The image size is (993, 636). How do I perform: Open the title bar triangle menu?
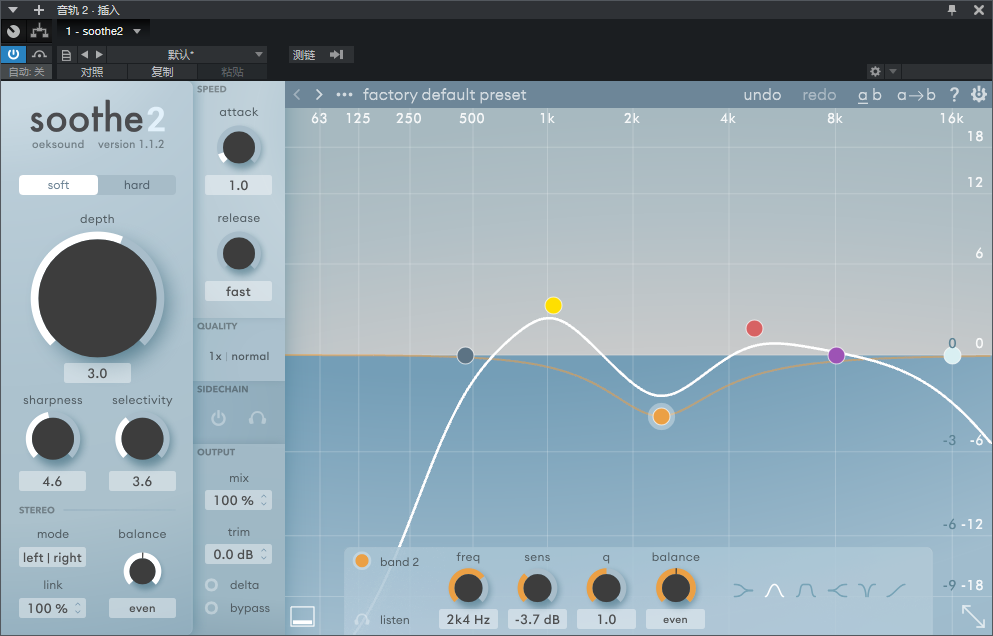[x=13, y=10]
